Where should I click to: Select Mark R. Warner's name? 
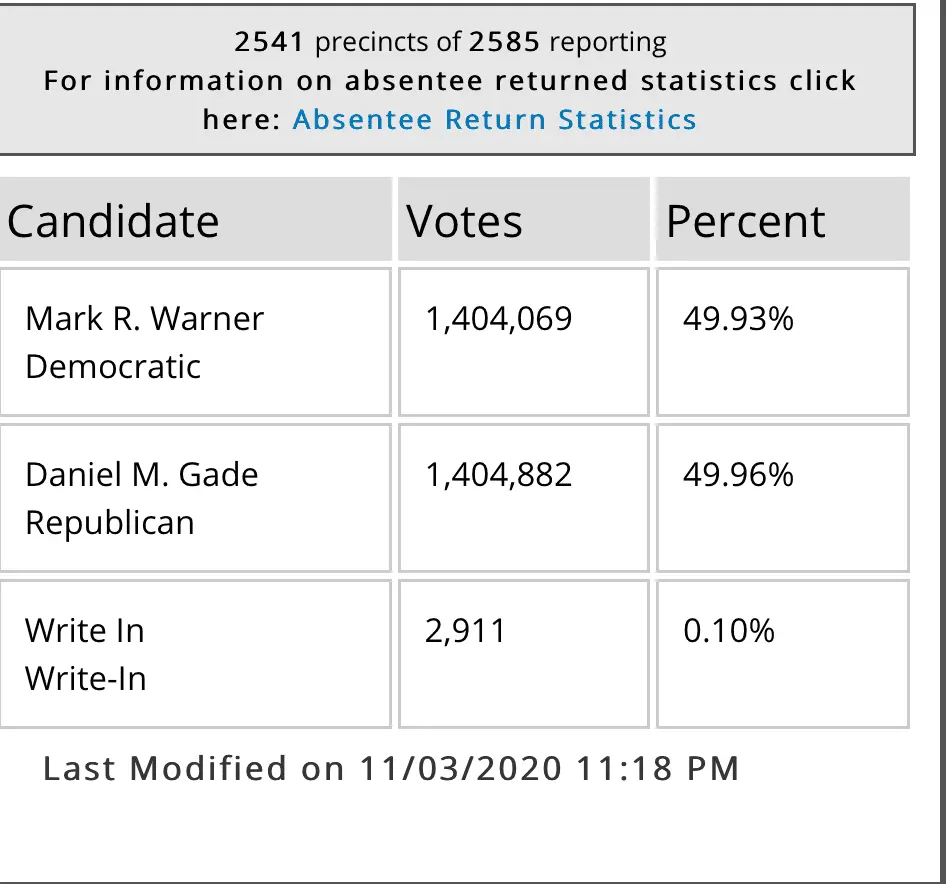[144, 319]
